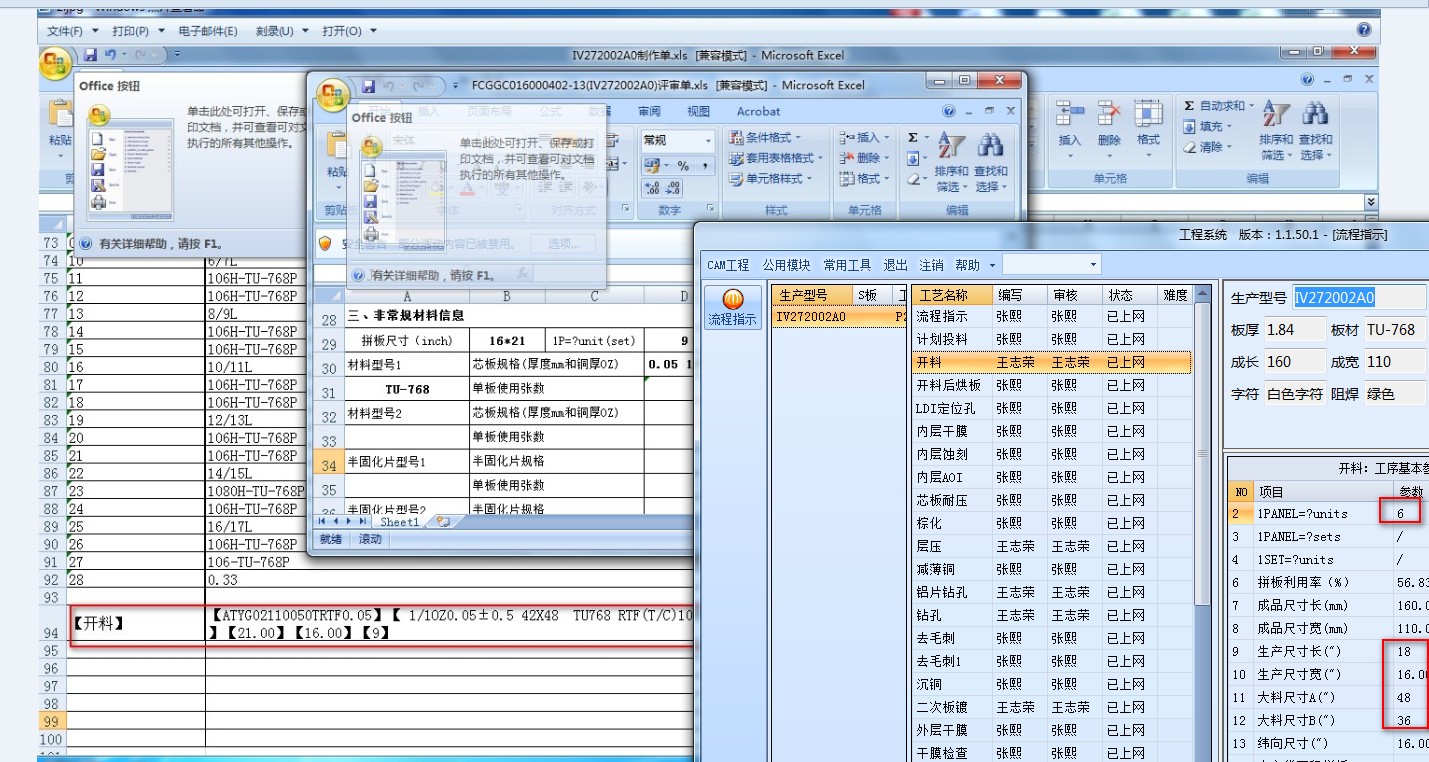Click the Sort and Filter icon in the 评审单 ribbon
1429x762 pixels.
pyautogui.click(x=950, y=146)
